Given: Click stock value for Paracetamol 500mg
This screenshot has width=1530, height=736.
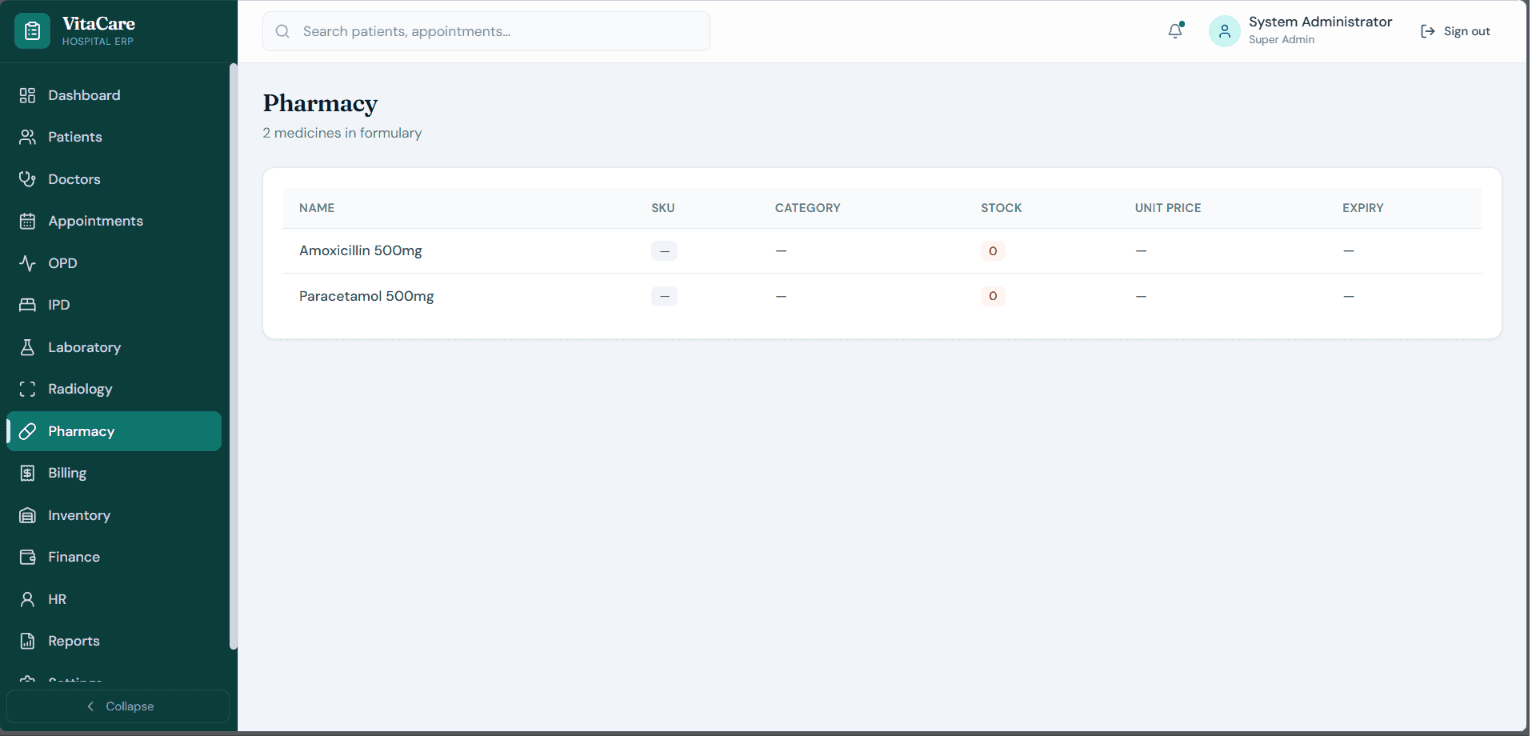Looking at the screenshot, I should (x=993, y=296).
